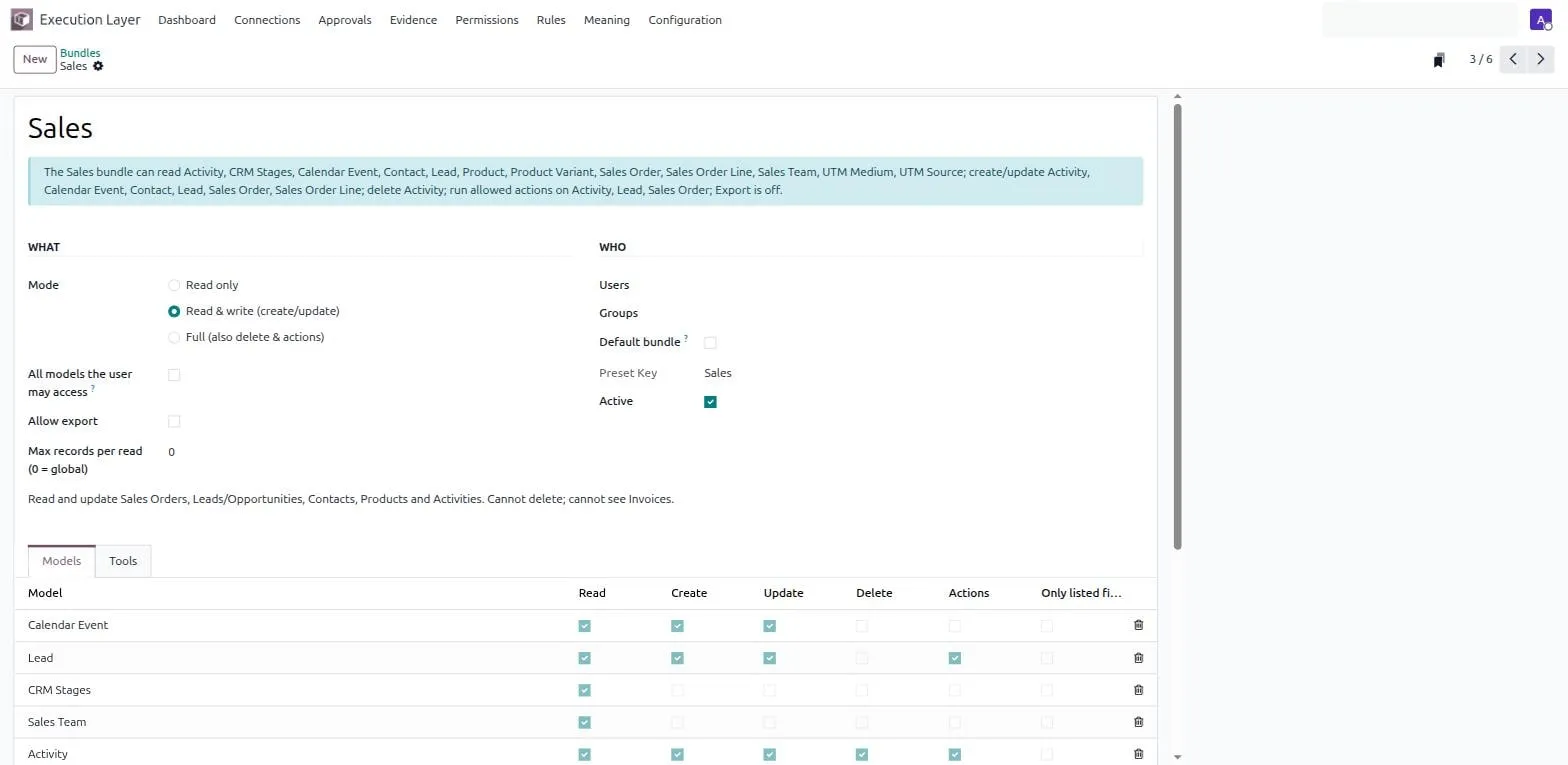Screen dimensions: 1568x765
Task: Open the Rules menu
Action: (x=551, y=20)
